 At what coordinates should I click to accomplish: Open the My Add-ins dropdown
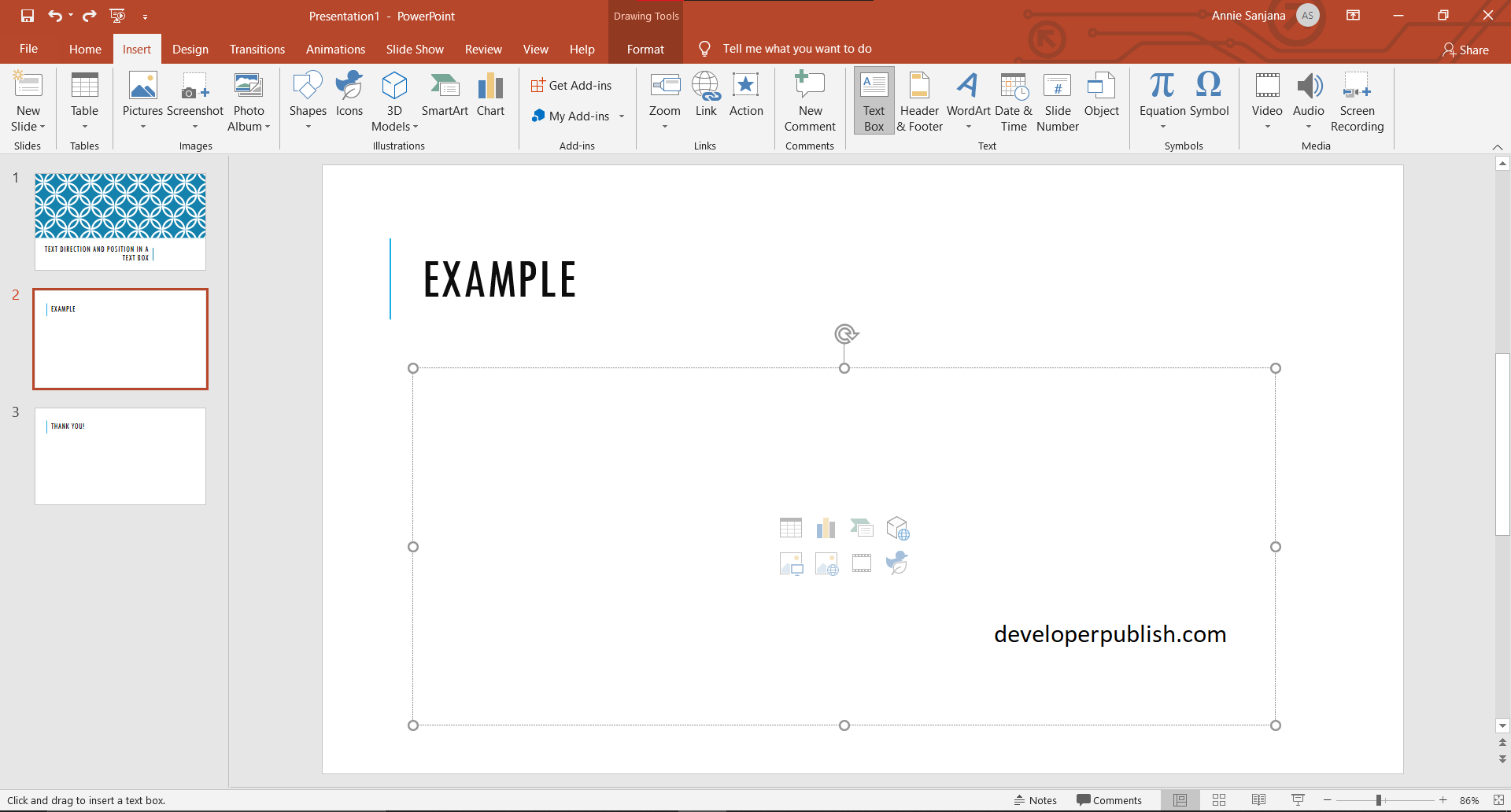point(622,116)
